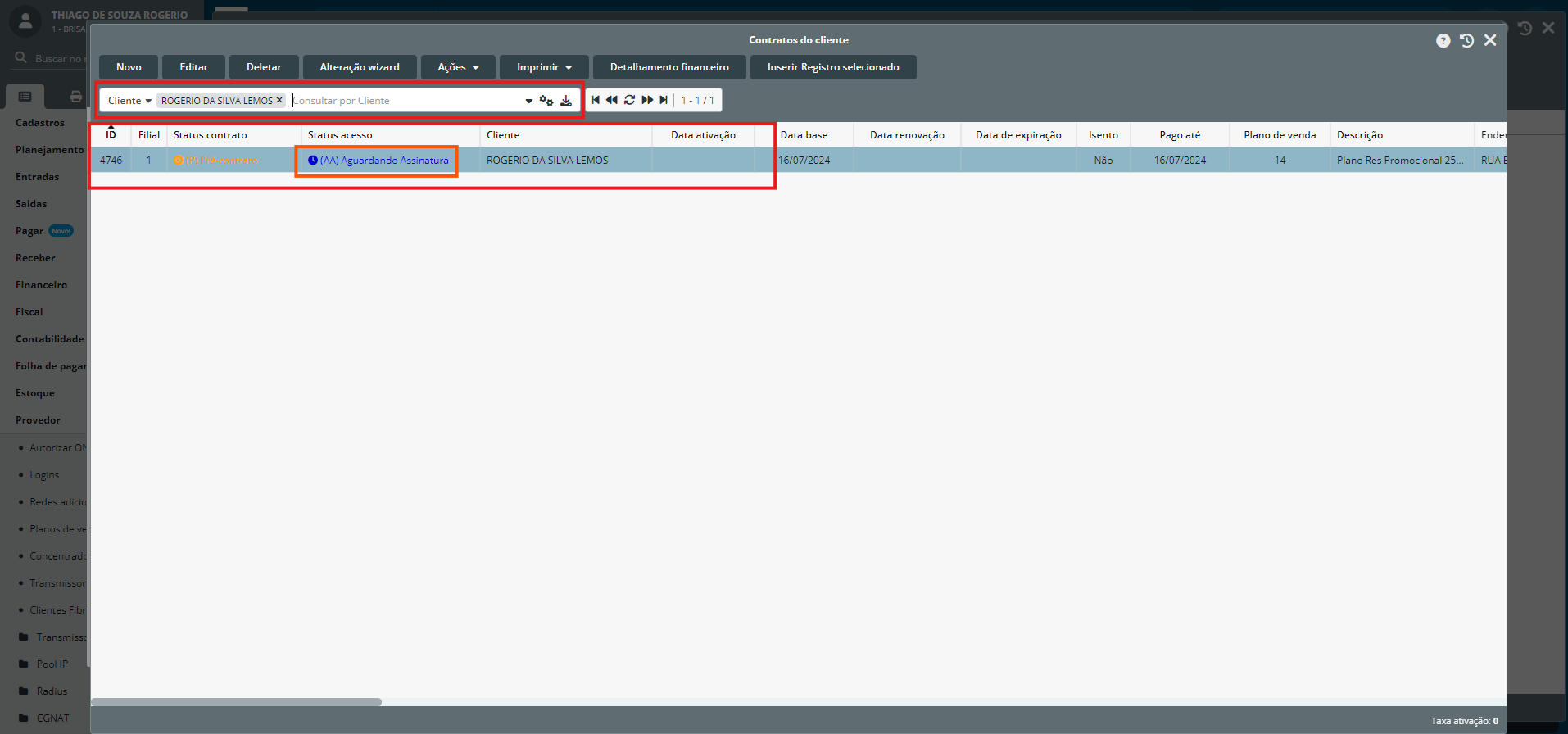This screenshot has width=1568, height=734.
Task: Jump to the last page of records
Action: (x=664, y=100)
